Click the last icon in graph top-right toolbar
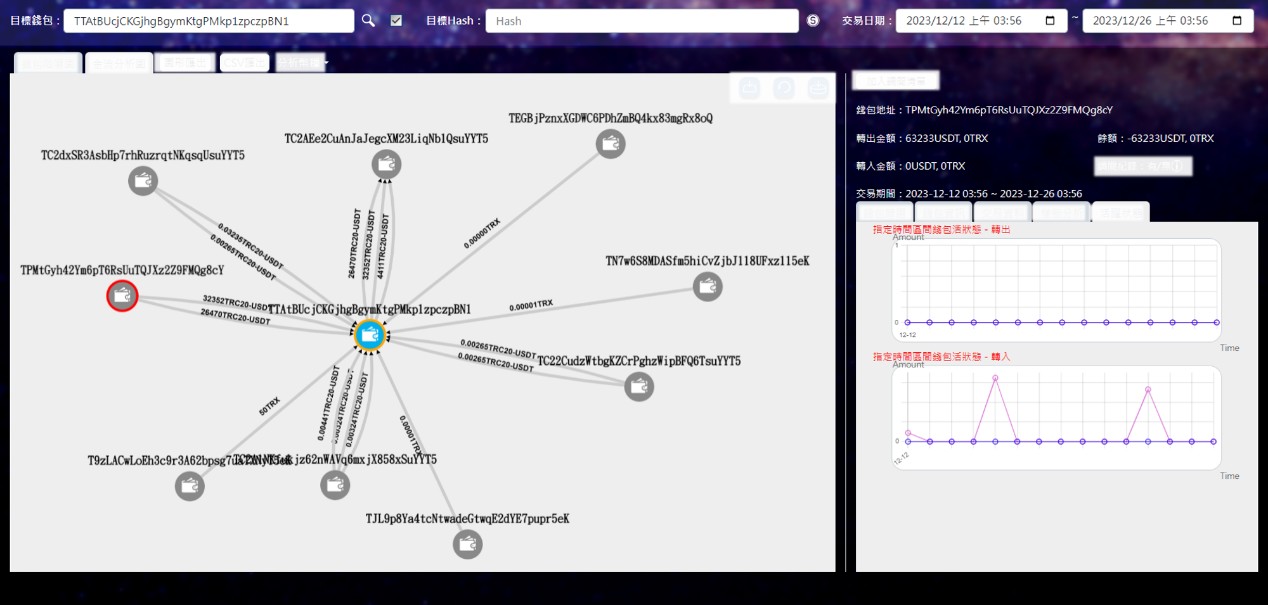The width and height of the screenshot is (1268, 605). pyautogui.click(x=818, y=89)
